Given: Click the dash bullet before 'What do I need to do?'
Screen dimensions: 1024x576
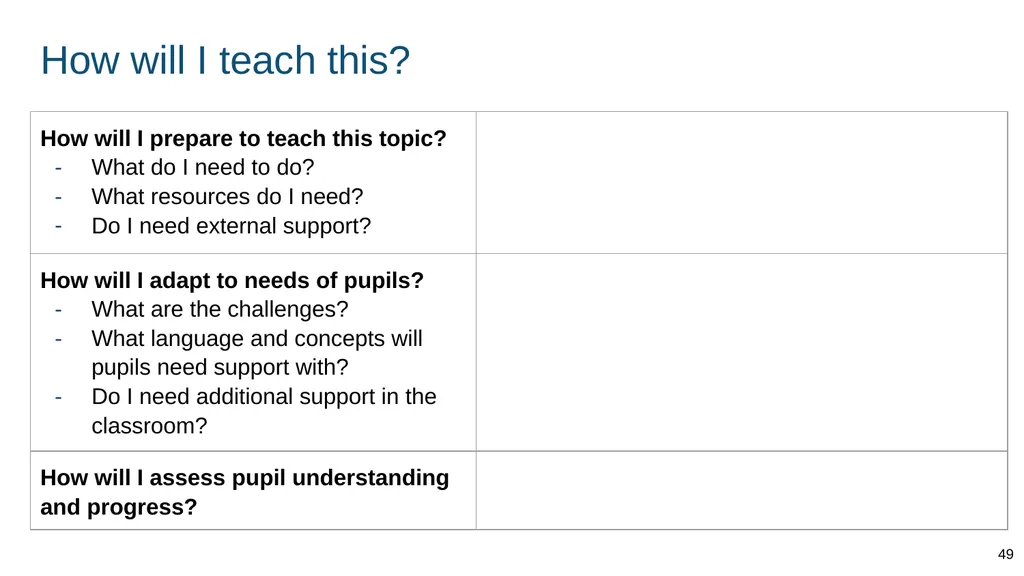Looking at the screenshot, I should [x=59, y=168].
